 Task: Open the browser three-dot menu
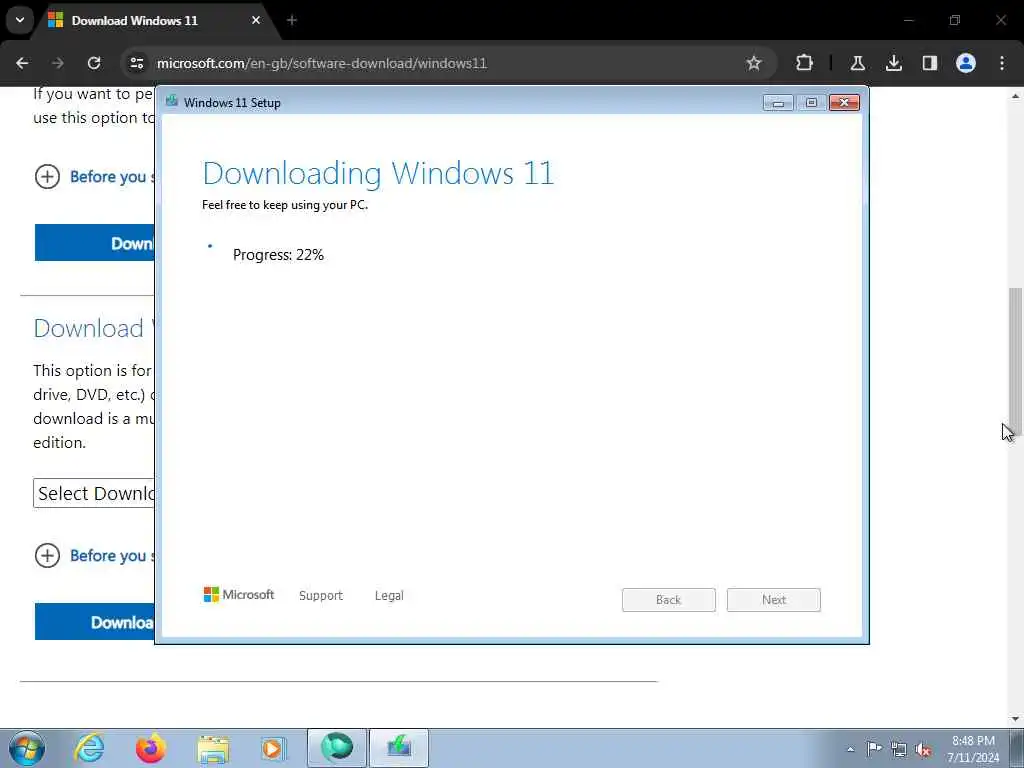click(1002, 63)
